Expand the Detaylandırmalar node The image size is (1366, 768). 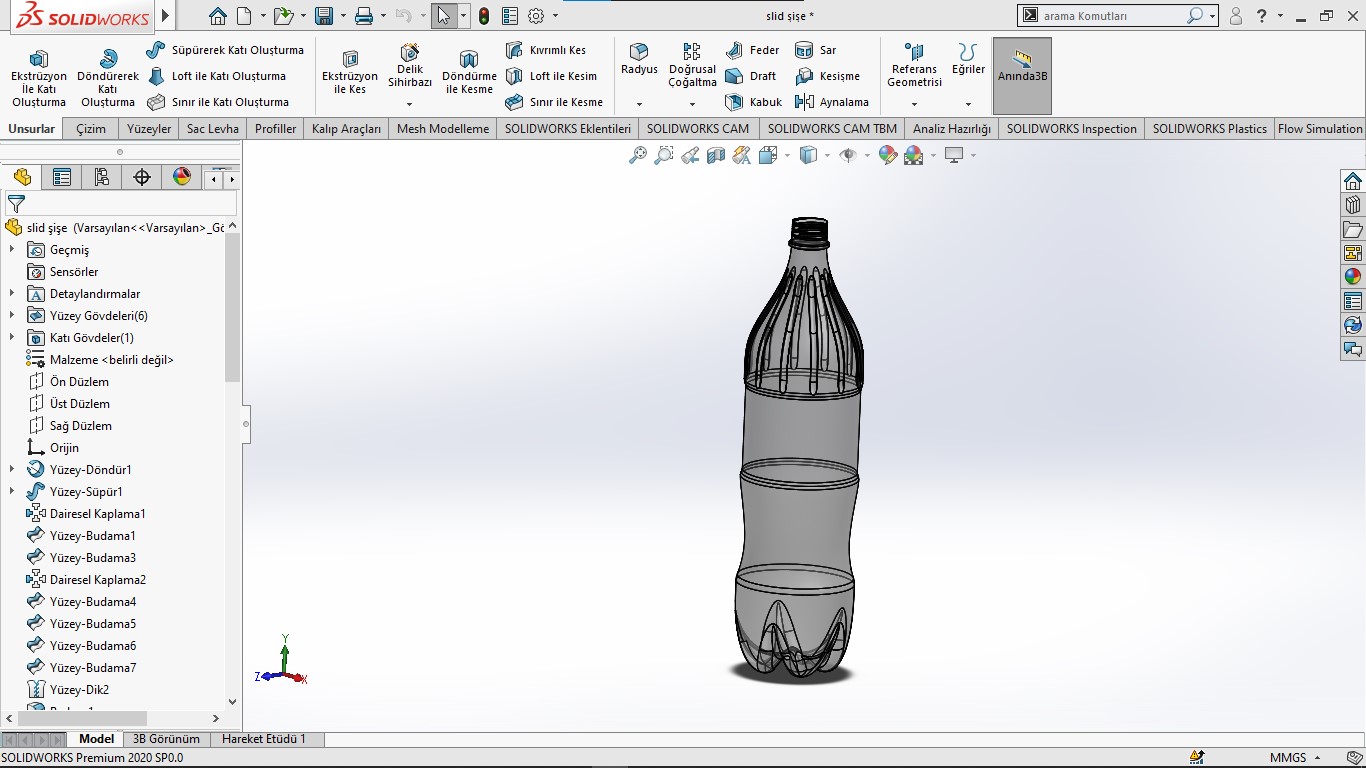(12, 294)
